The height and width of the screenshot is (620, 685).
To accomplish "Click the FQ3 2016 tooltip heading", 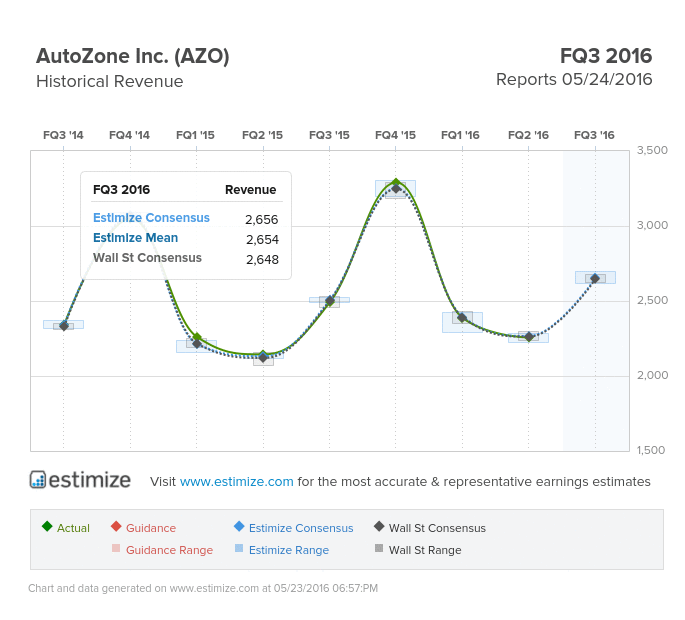I will pyautogui.click(x=121, y=190).
